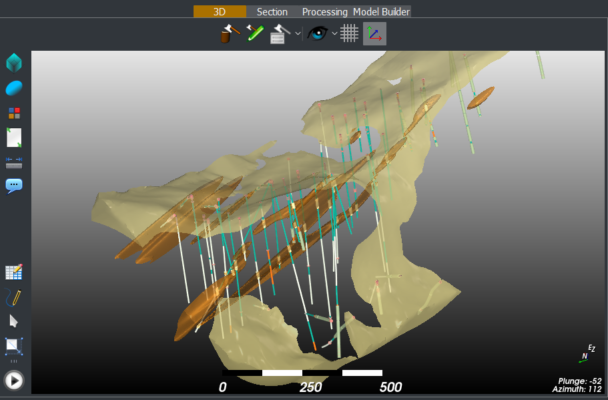The image size is (608, 400).
Task: Click the hammer and log drilling icon
Action: click(x=230, y=33)
